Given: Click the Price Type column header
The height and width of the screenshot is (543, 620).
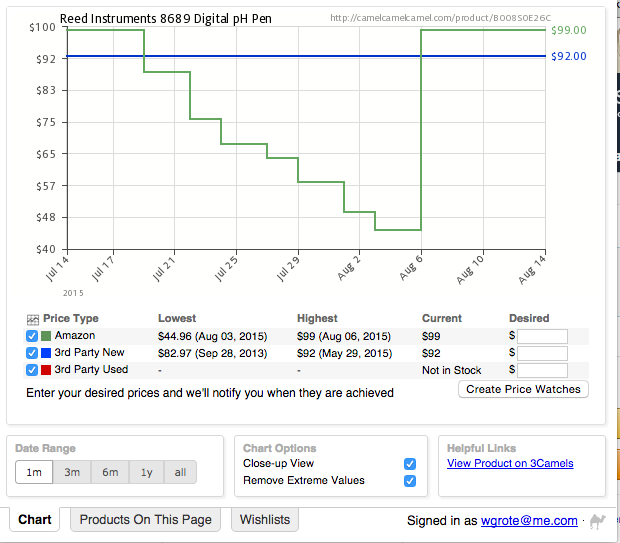Looking at the screenshot, I should pyautogui.click(x=71, y=318).
